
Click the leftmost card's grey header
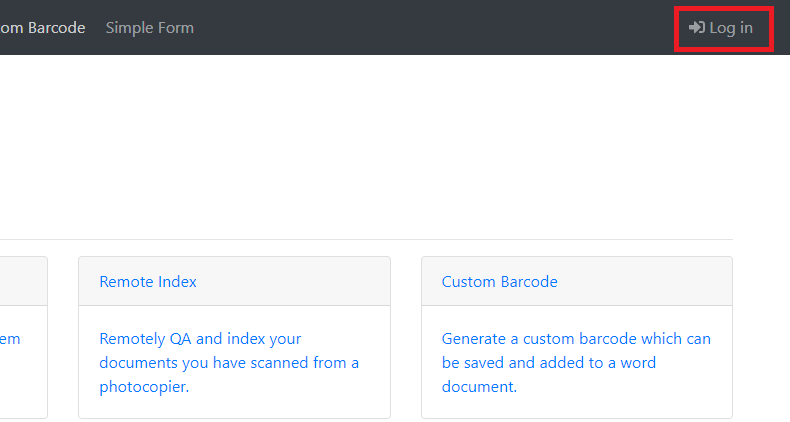click(x=20, y=282)
